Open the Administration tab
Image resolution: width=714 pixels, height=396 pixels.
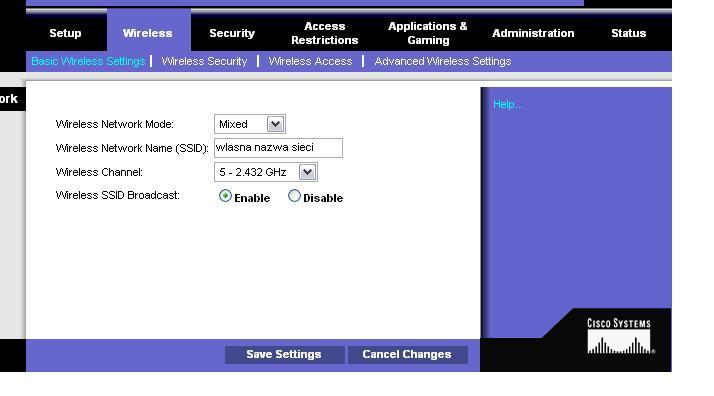[533, 33]
